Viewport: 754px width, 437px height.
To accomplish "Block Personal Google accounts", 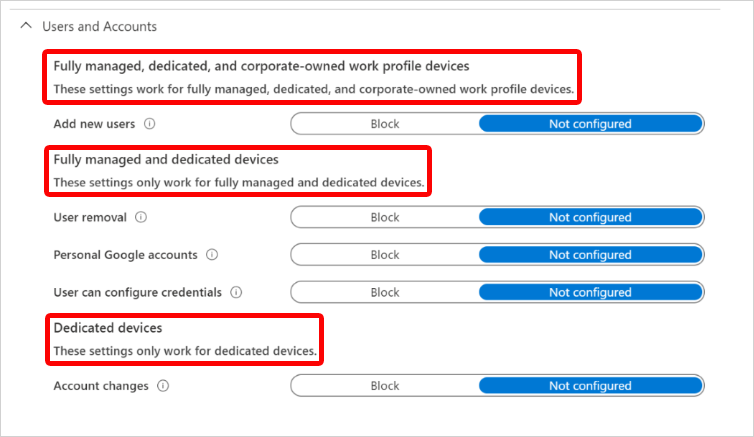I will (x=385, y=255).
